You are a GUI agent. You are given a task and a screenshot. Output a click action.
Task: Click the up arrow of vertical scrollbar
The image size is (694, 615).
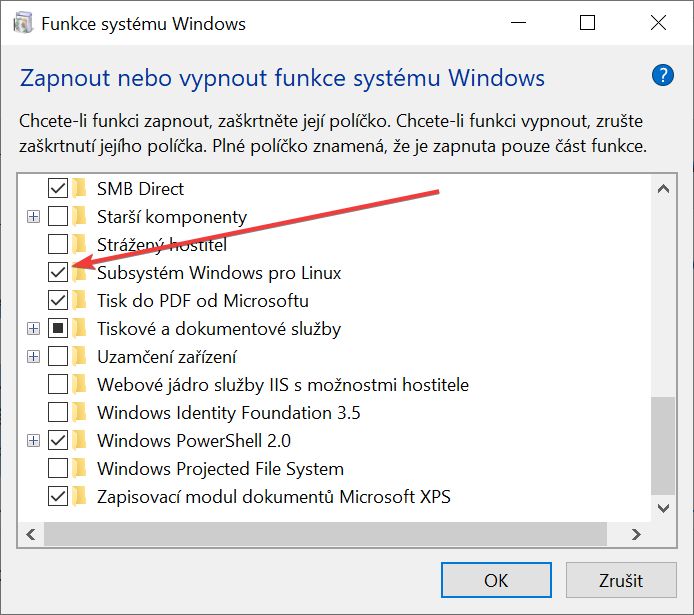(x=663, y=189)
